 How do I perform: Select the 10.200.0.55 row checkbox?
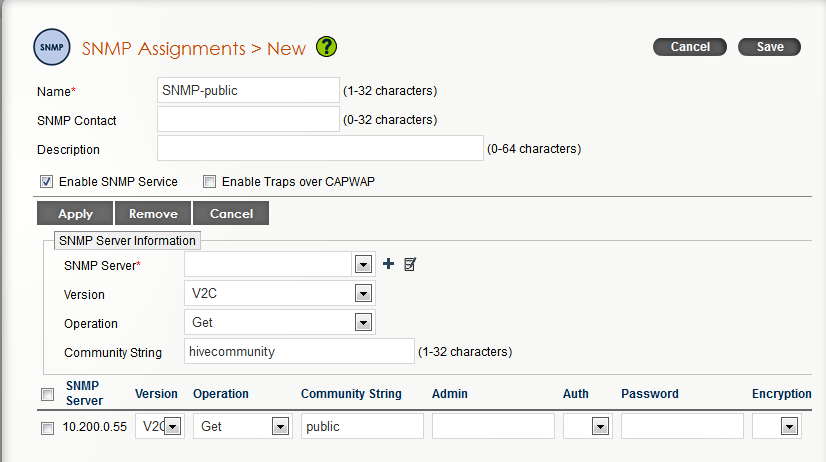click(x=47, y=428)
